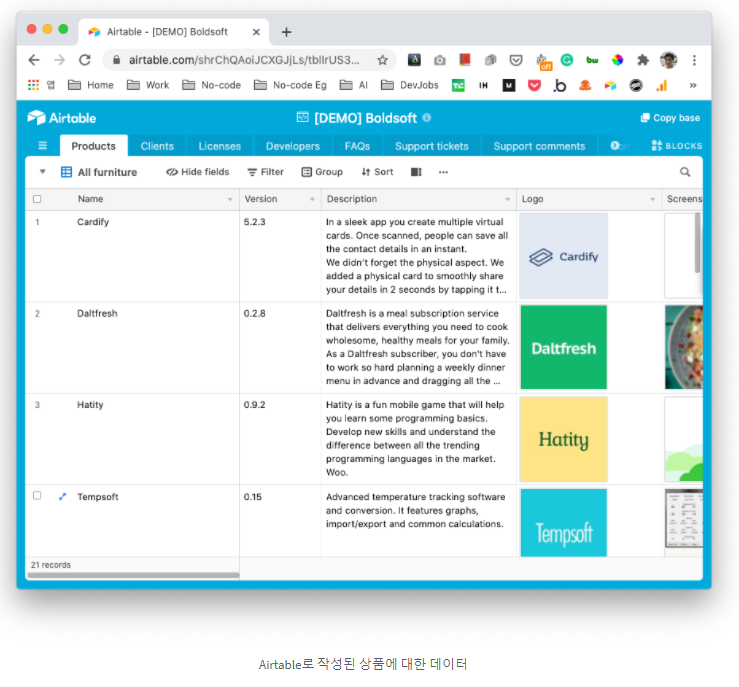The image size is (739, 687).
Task: Open the TechCrunch bookmark icon
Action: point(458,85)
